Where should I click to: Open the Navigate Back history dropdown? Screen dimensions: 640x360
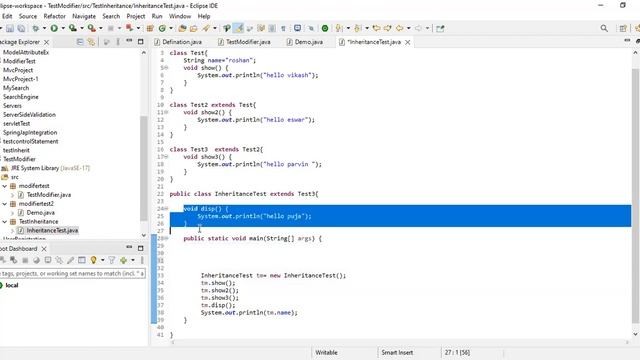pos(408,28)
